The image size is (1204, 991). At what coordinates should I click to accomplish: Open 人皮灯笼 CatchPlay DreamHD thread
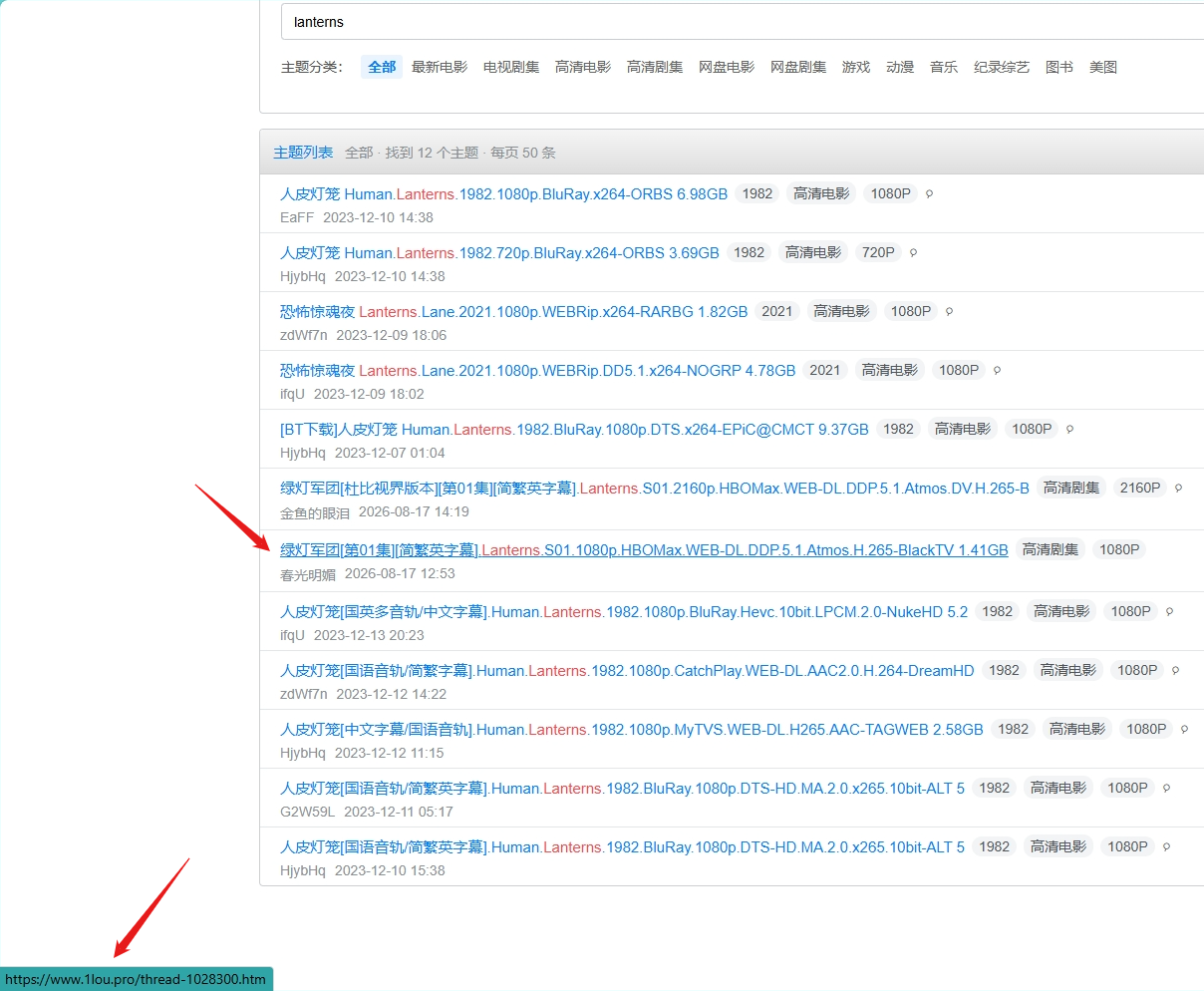627,671
